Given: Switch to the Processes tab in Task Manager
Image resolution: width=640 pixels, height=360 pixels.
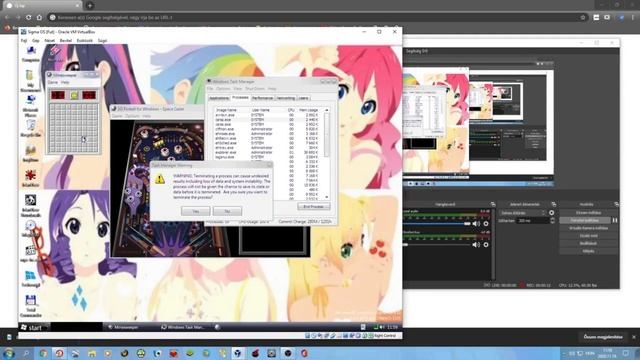Looking at the screenshot, I should (240, 98).
